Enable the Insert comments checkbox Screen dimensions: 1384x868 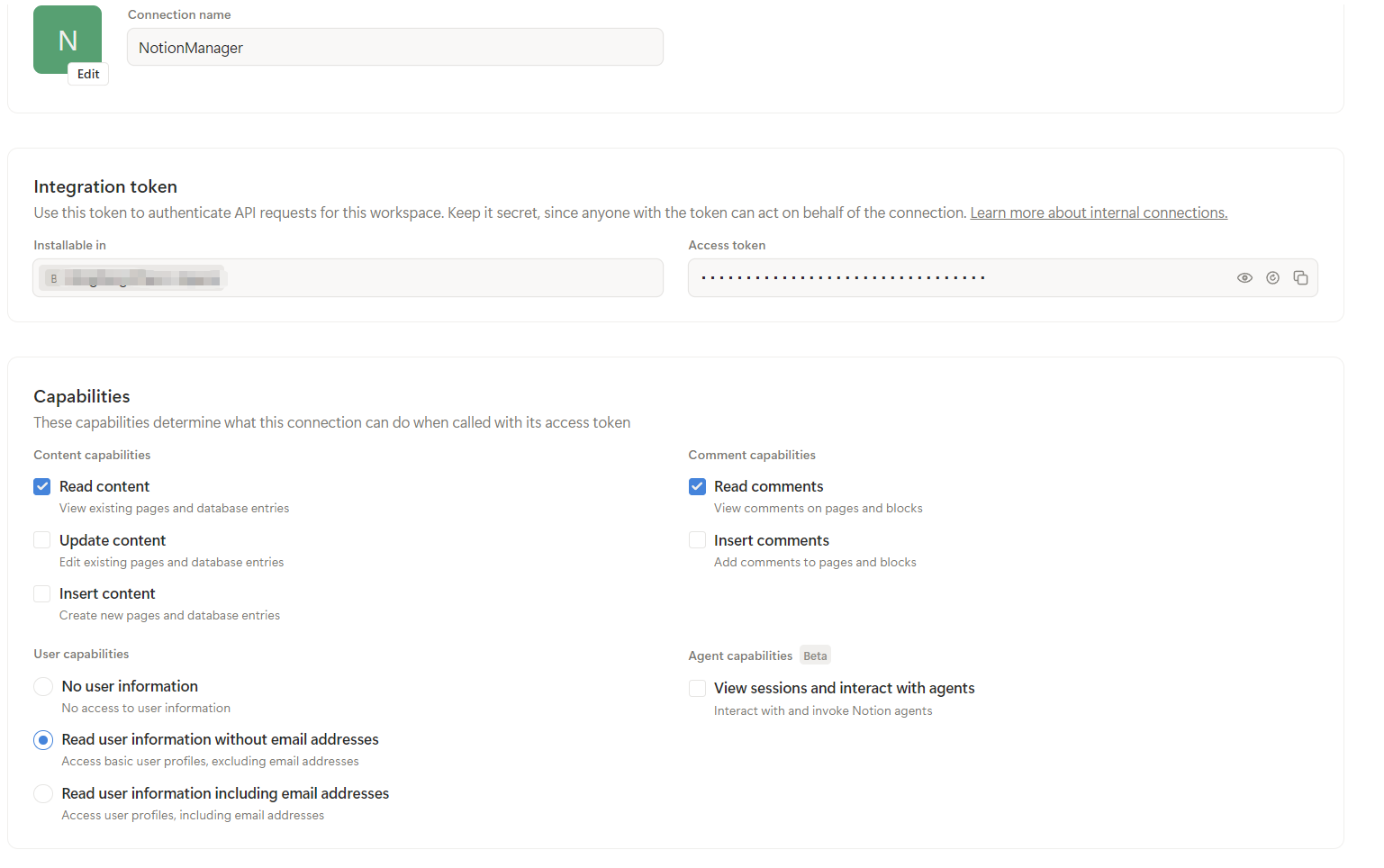pyautogui.click(x=698, y=540)
